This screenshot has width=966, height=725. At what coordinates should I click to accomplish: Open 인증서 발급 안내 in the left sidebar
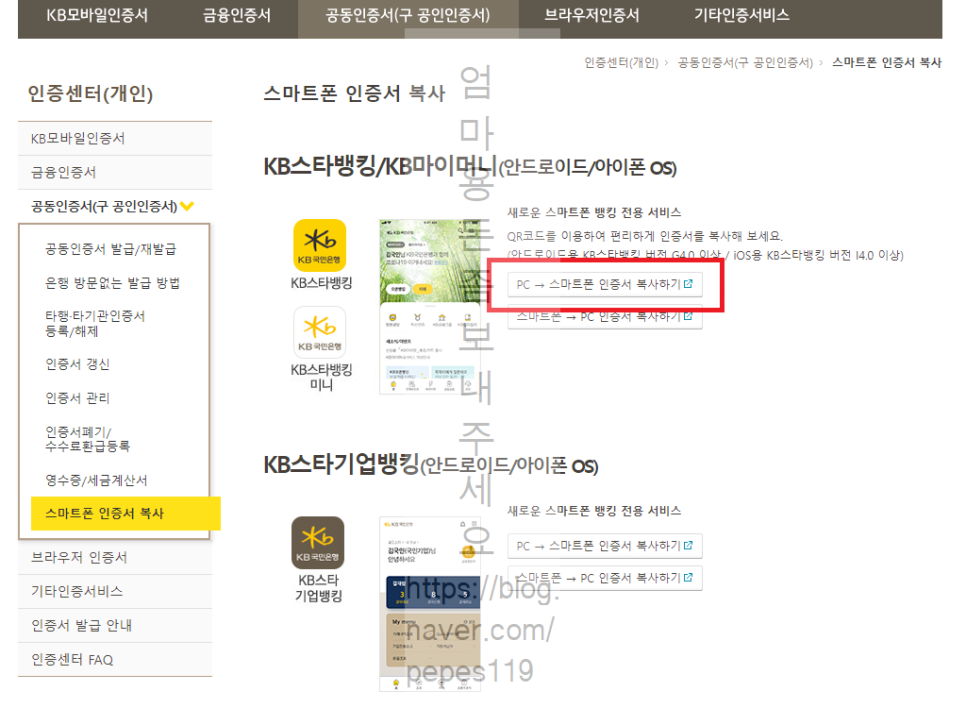[x=115, y=625]
